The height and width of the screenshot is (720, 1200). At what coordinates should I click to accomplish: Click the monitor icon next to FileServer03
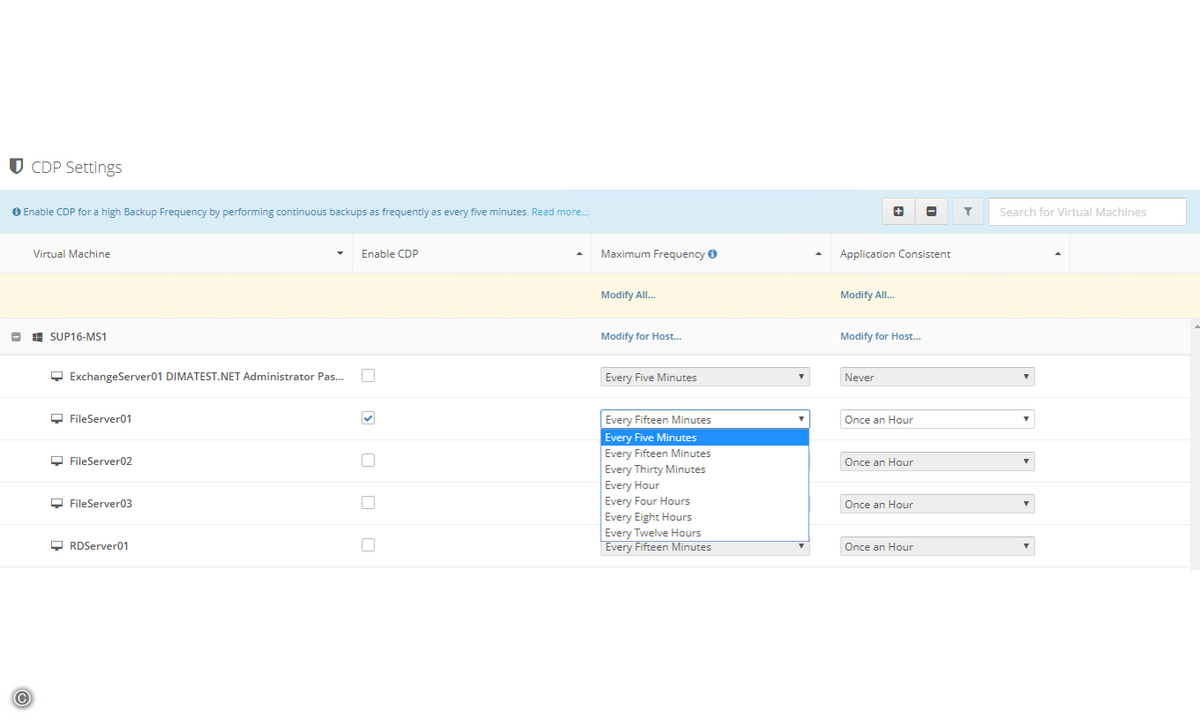pos(57,503)
